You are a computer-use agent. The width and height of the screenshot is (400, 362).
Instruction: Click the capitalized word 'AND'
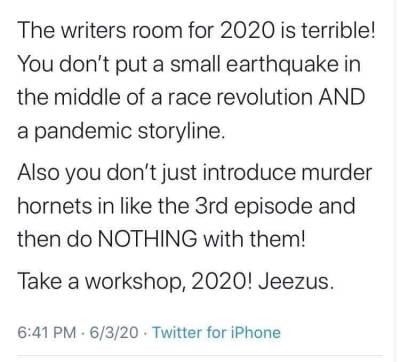click(342, 97)
